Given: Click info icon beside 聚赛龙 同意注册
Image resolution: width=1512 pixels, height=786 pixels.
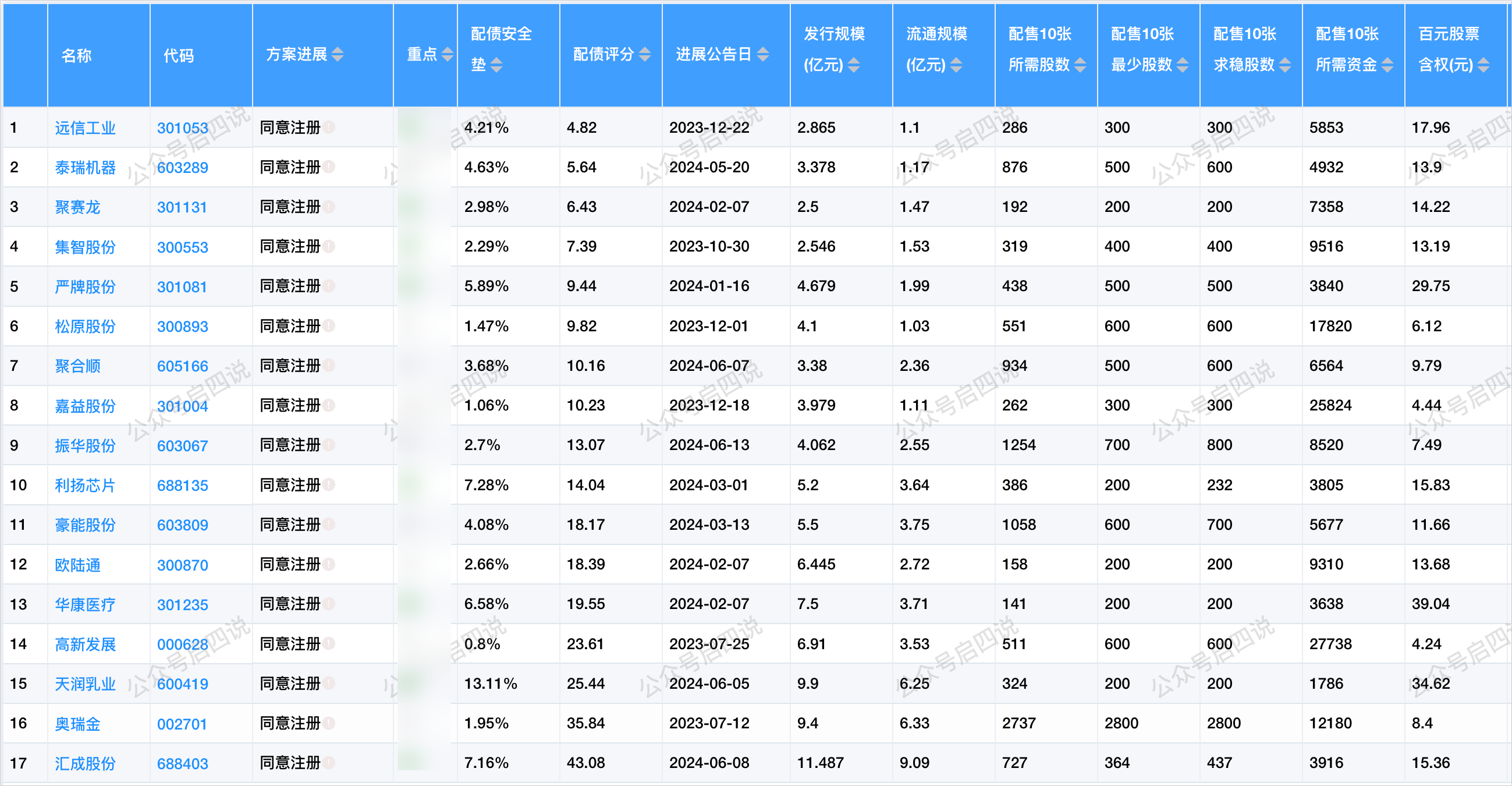Looking at the screenshot, I should (x=329, y=207).
